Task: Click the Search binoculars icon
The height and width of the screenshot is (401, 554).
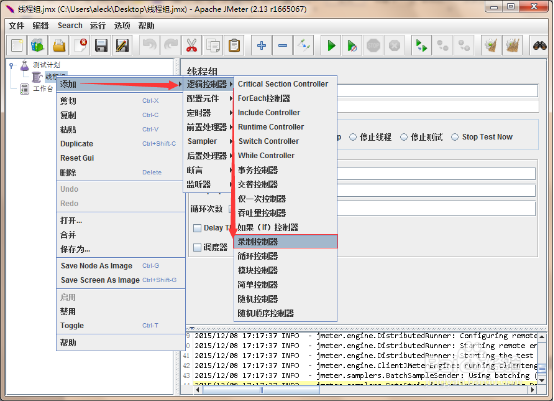Action: (540, 46)
